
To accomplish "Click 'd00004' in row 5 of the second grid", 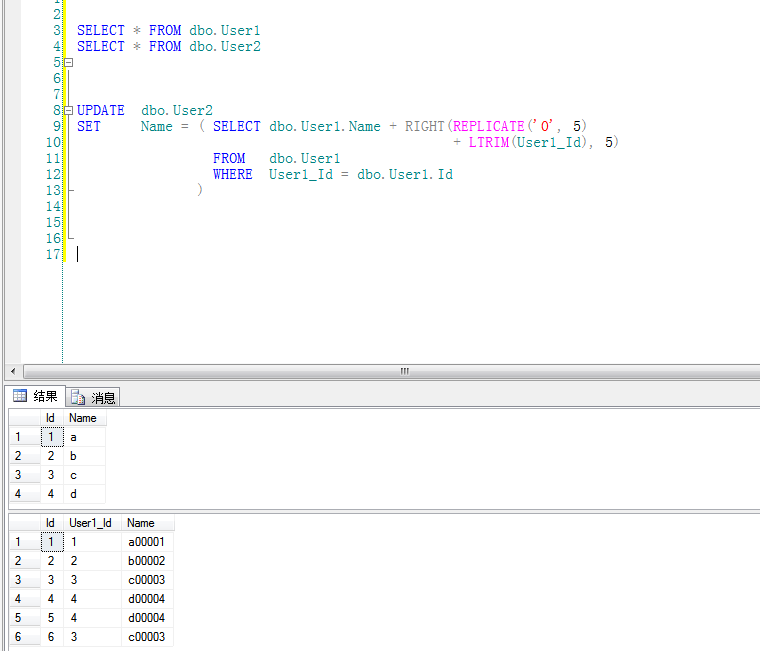I will tap(147, 618).
